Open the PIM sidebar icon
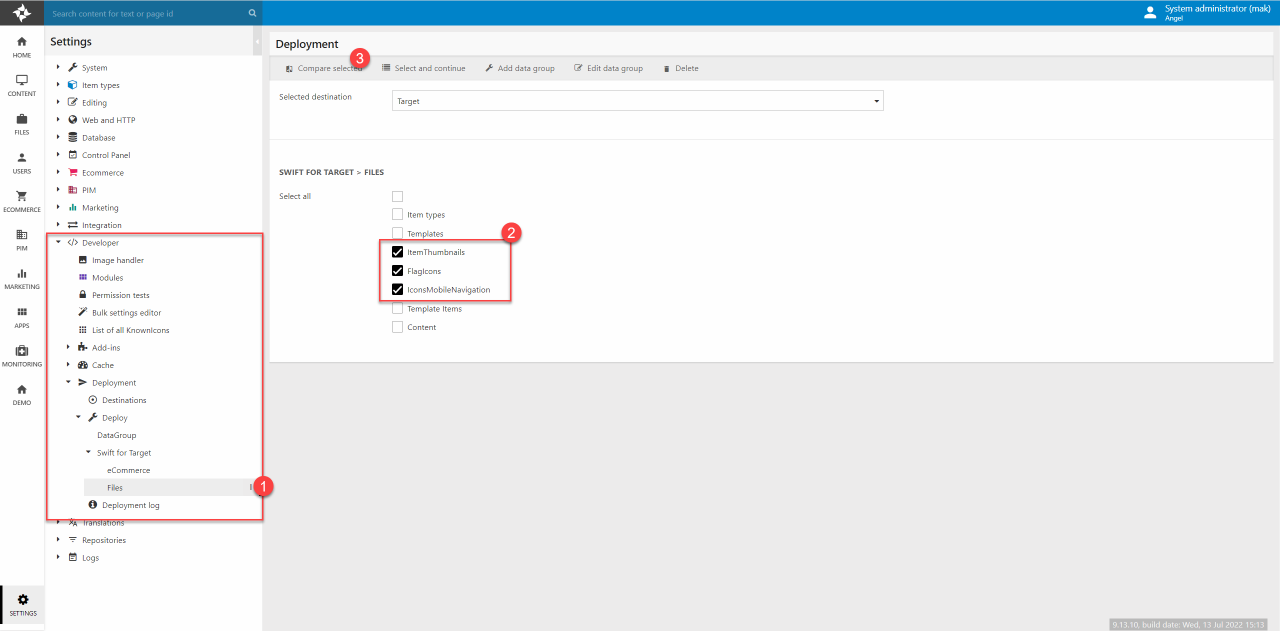The width and height of the screenshot is (1280, 631). 22,240
